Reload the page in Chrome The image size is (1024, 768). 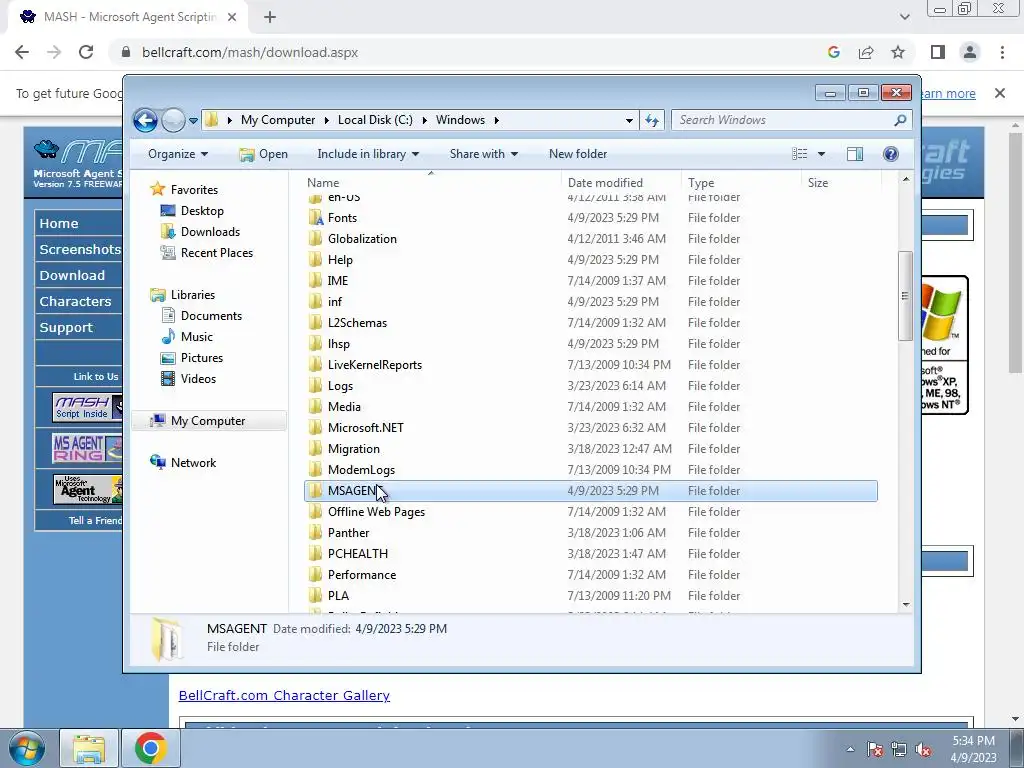click(x=86, y=52)
